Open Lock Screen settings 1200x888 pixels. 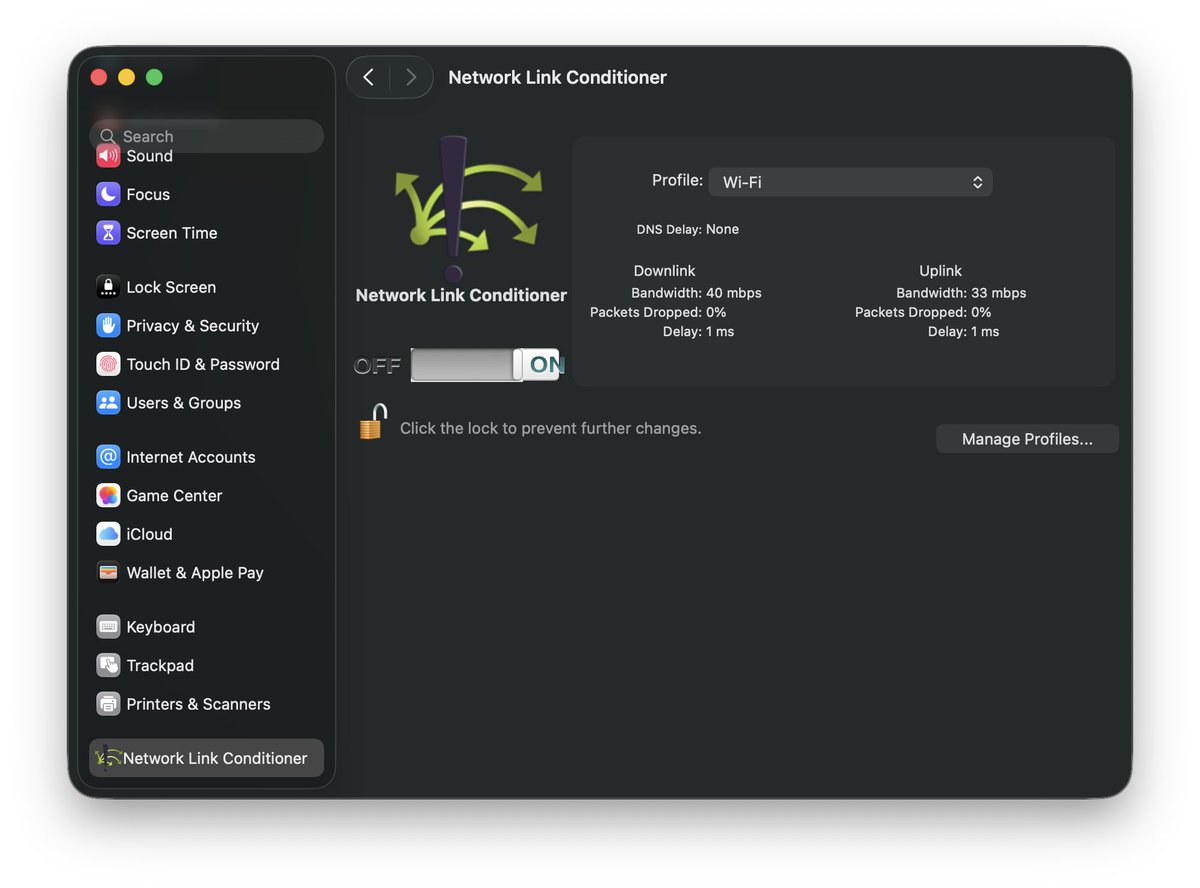tap(206, 287)
